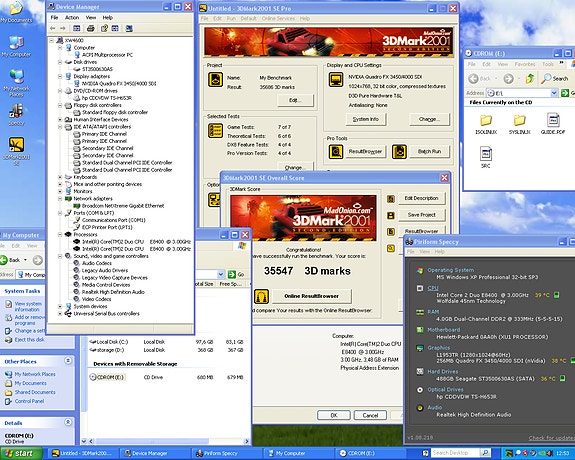Click Back in the My Computer window toolbar

coord(10,260)
